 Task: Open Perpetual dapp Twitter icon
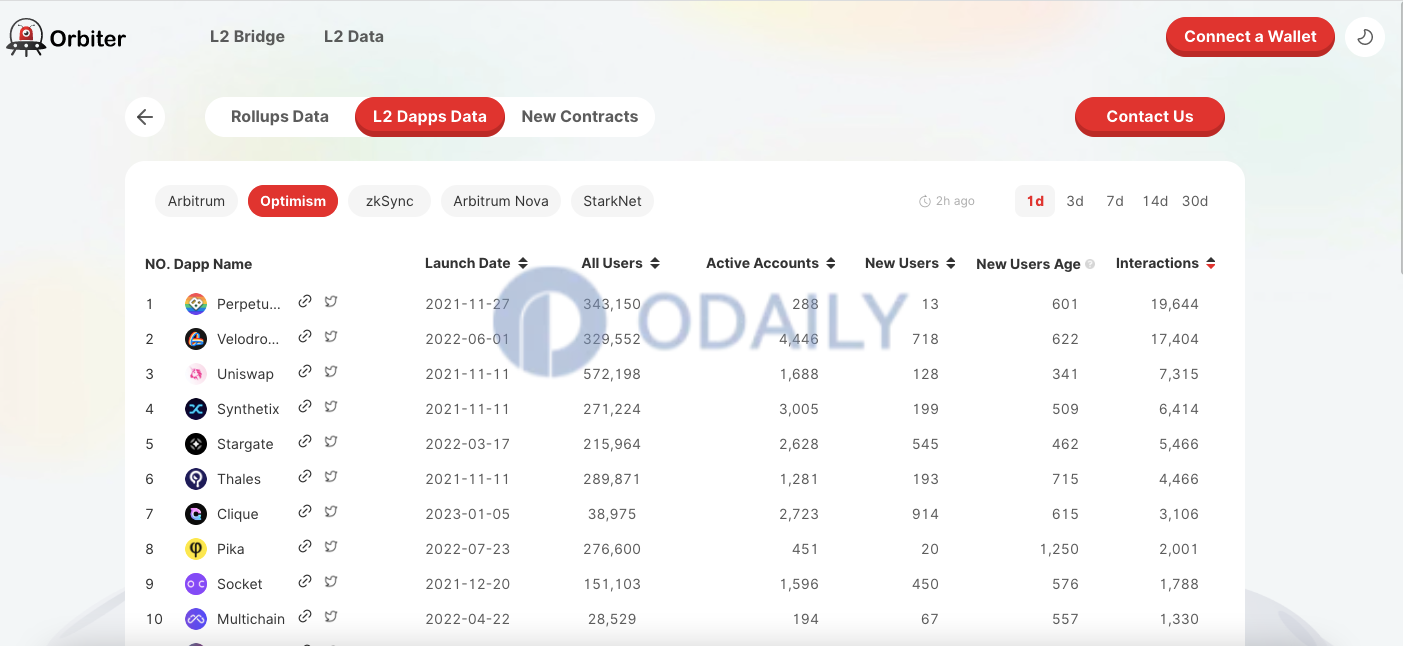331,301
